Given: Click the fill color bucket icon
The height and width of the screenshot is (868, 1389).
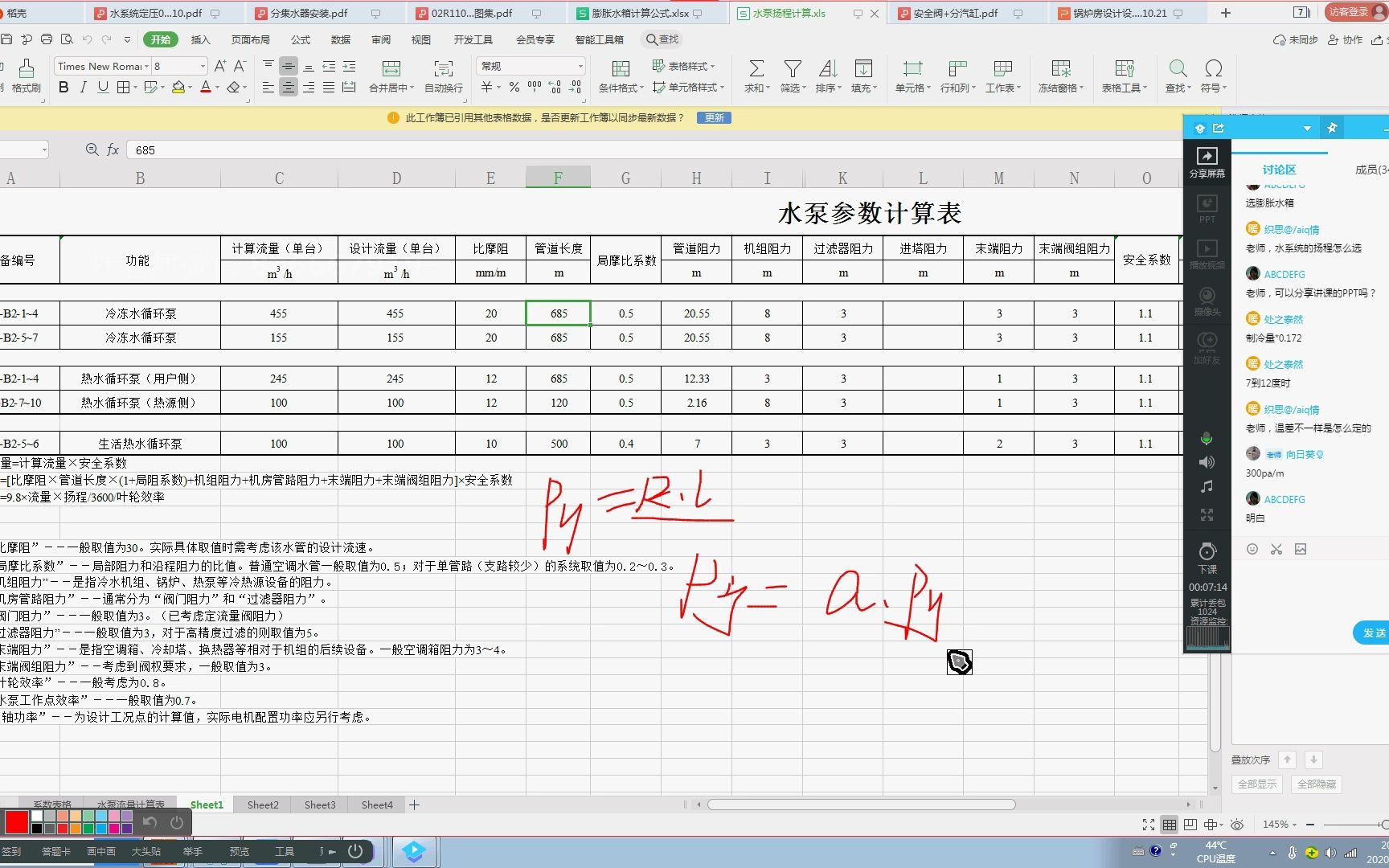Looking at the screenshot, I should coord(178,87).
